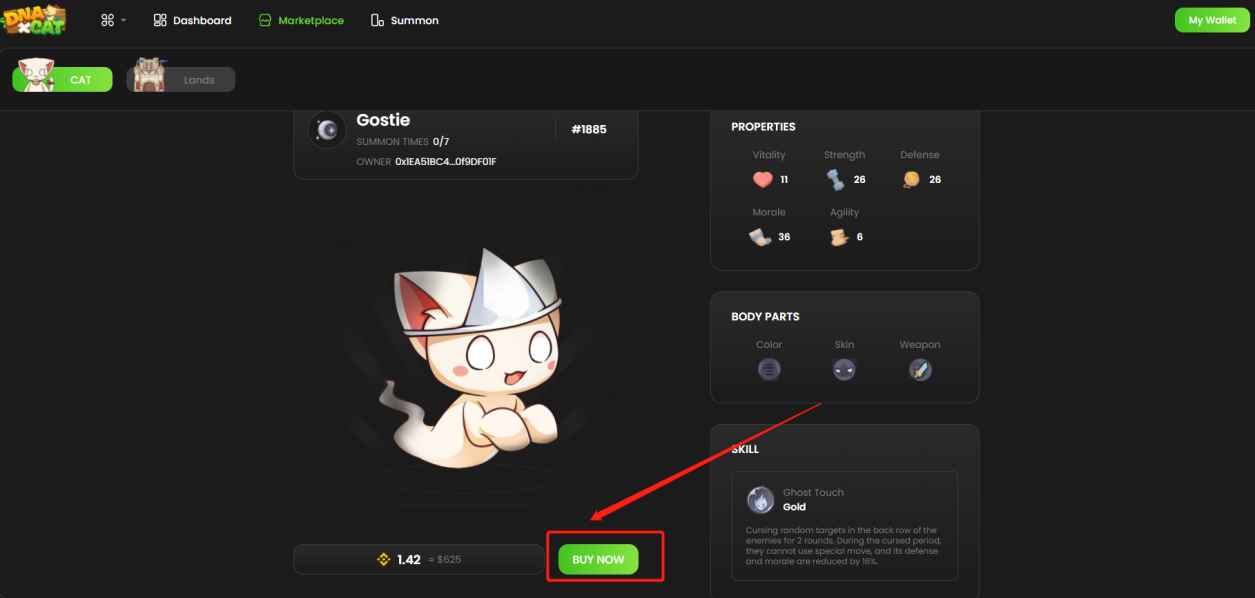This screenshot has height=598, width=1255.
Task: Click the BNB coin icon by price
Action: [x=383, y=559]
